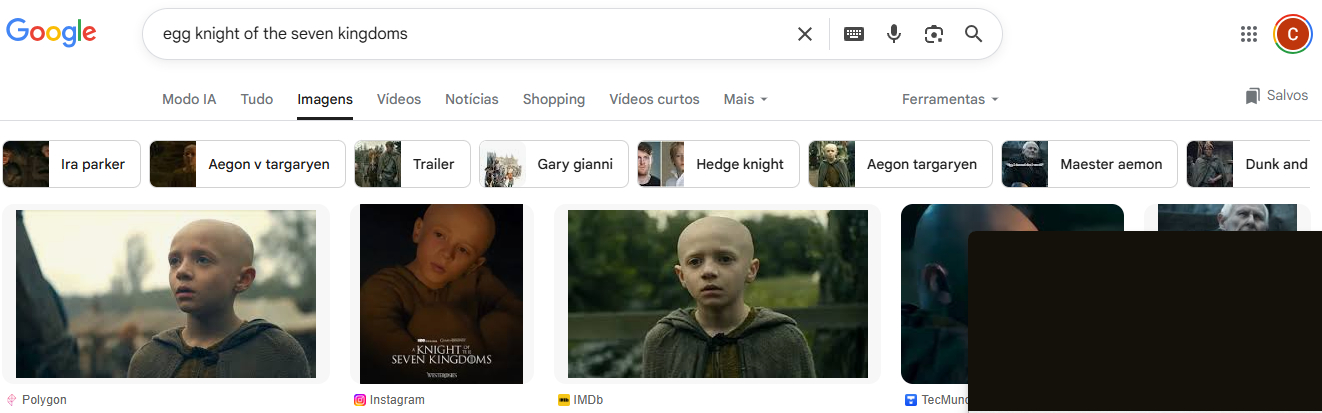Viewport: 1322px width, 413px height.
Task: Open the Instagram poster image result
Action: click(x=441, y=293)
